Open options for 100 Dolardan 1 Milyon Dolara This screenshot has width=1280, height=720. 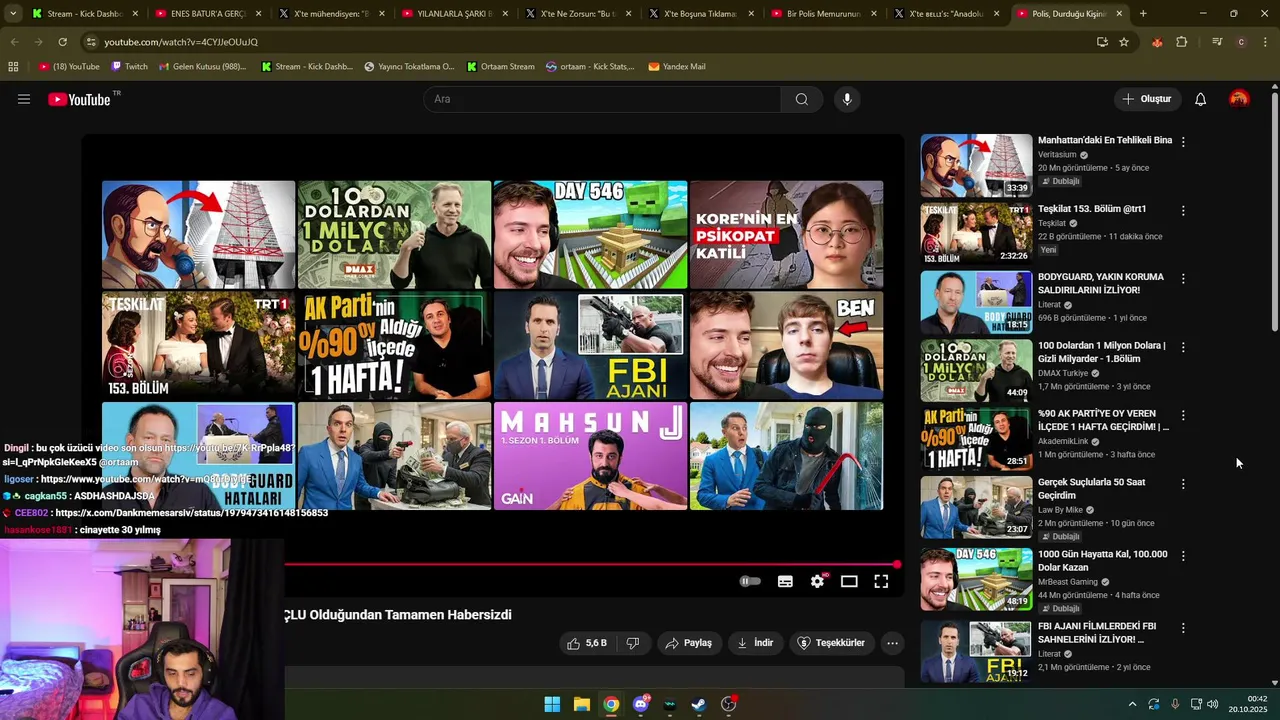click(x=1183, y=347)
